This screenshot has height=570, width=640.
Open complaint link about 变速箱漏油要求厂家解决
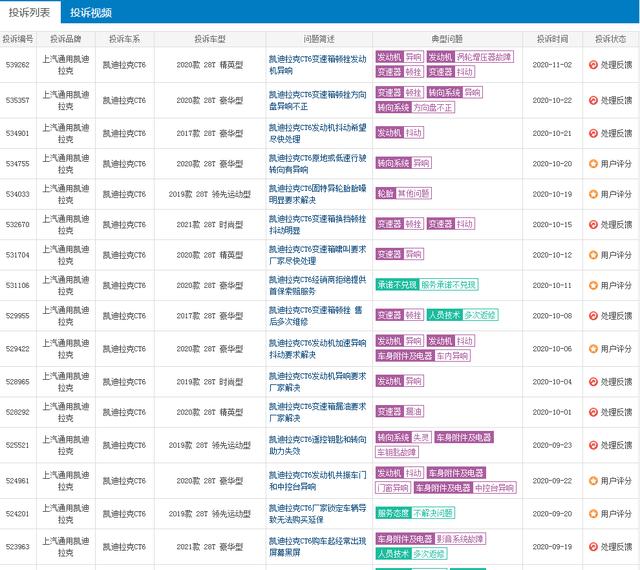318,412
